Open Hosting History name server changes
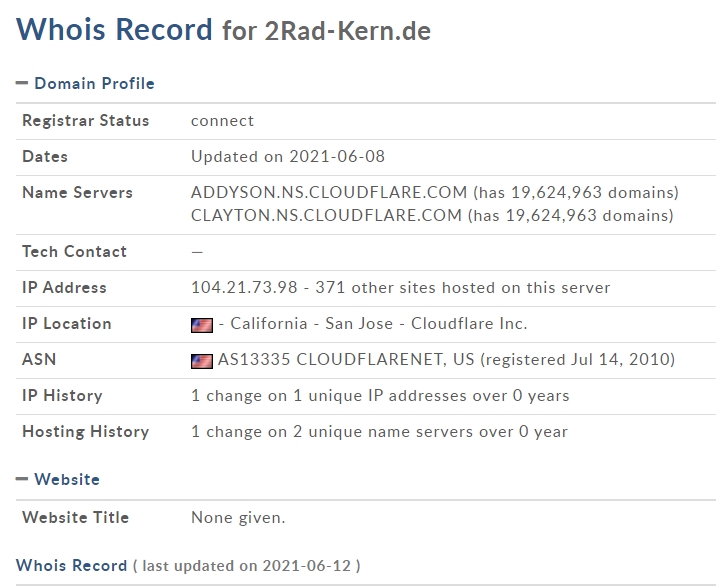The width and height of the screenshot is (716, 588). coord(379,432)
